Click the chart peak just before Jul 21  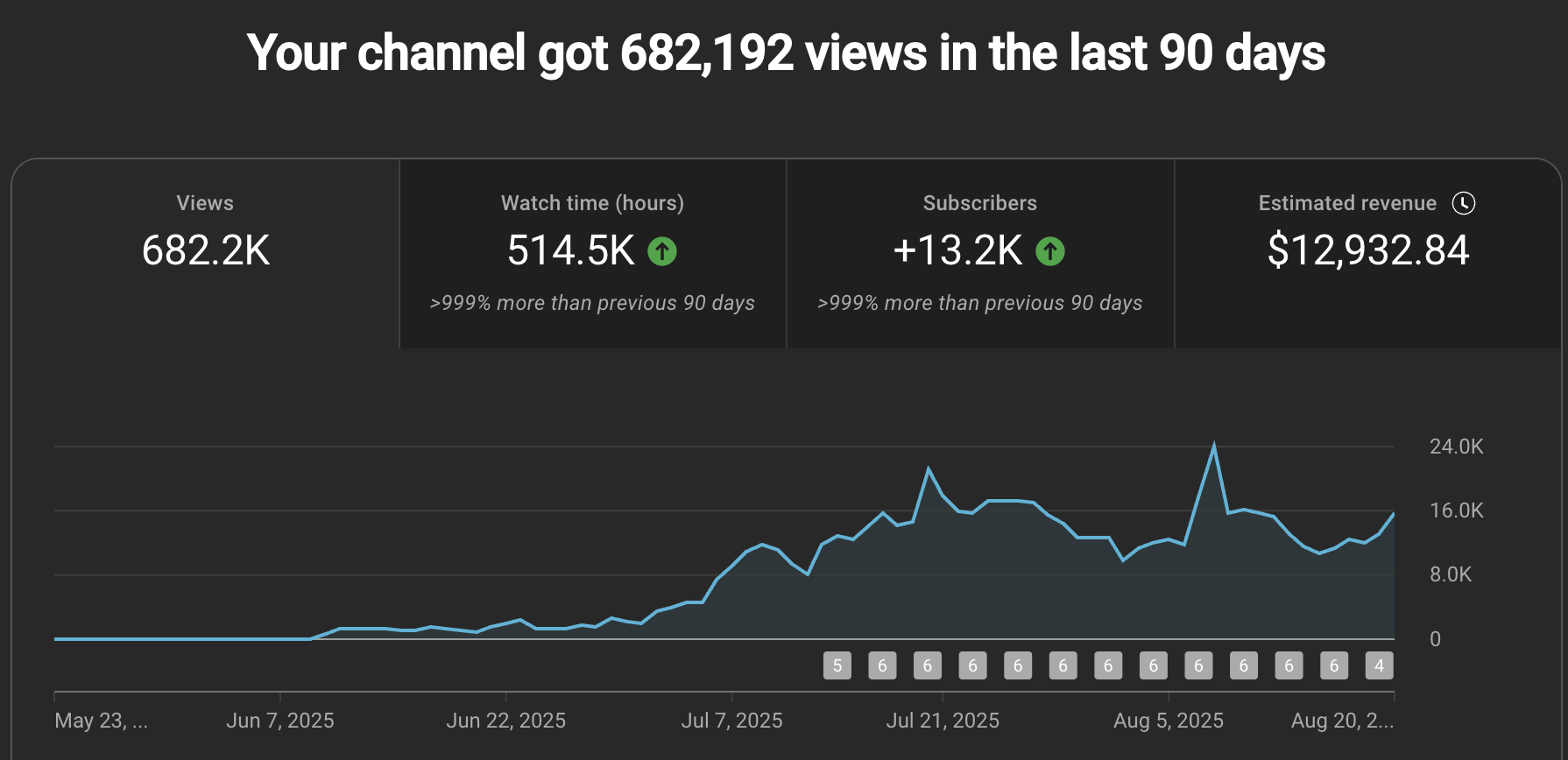[929, 470]
